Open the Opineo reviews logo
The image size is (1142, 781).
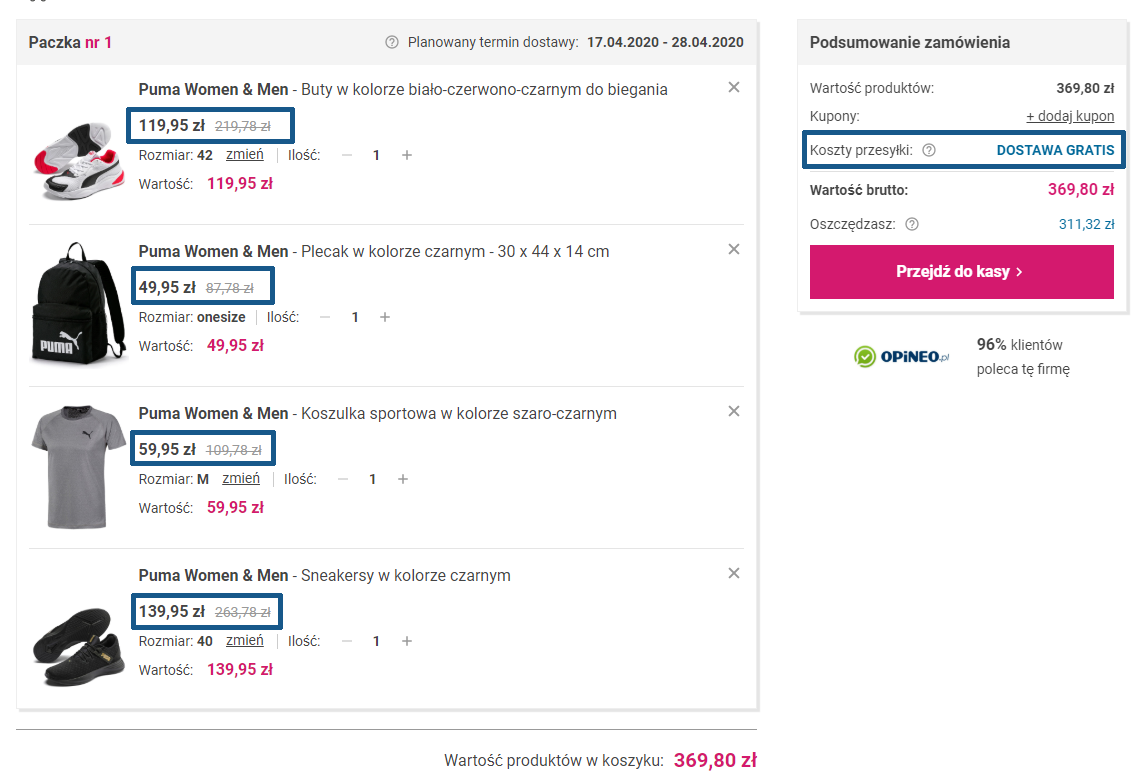click(901, 357)
